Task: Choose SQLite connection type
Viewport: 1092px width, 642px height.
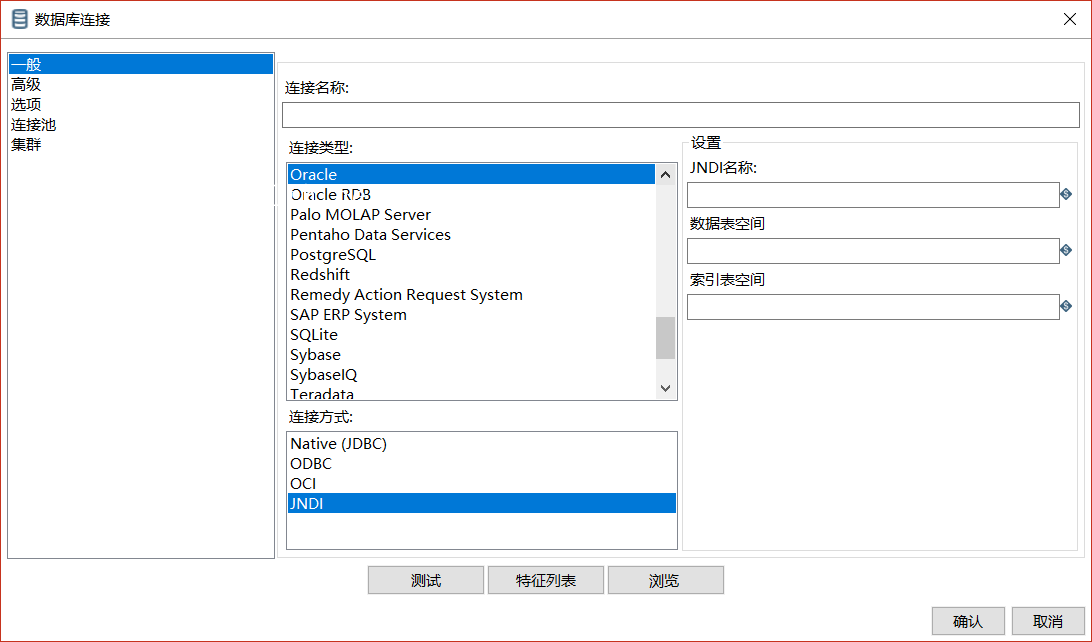Action: [x=471, y=334]
